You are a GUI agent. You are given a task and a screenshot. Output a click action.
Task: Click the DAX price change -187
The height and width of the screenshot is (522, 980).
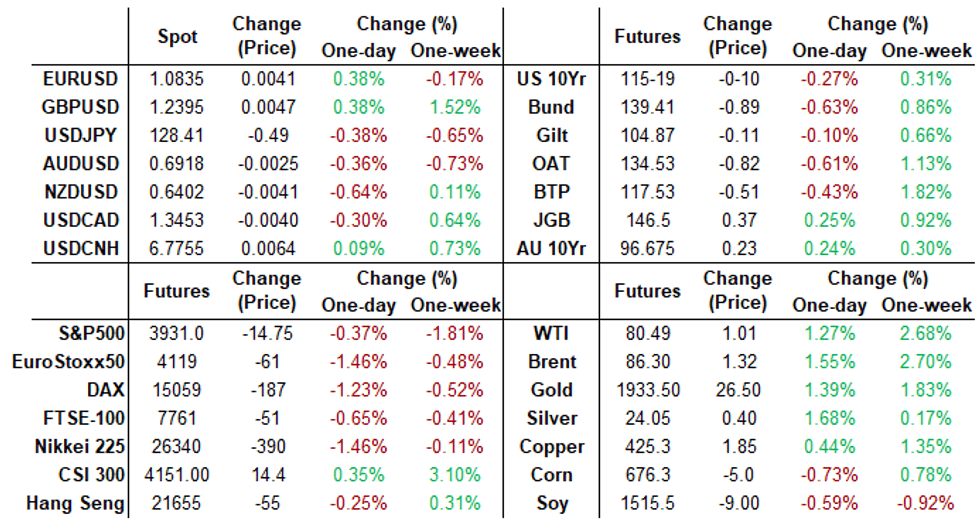(265, 390)
